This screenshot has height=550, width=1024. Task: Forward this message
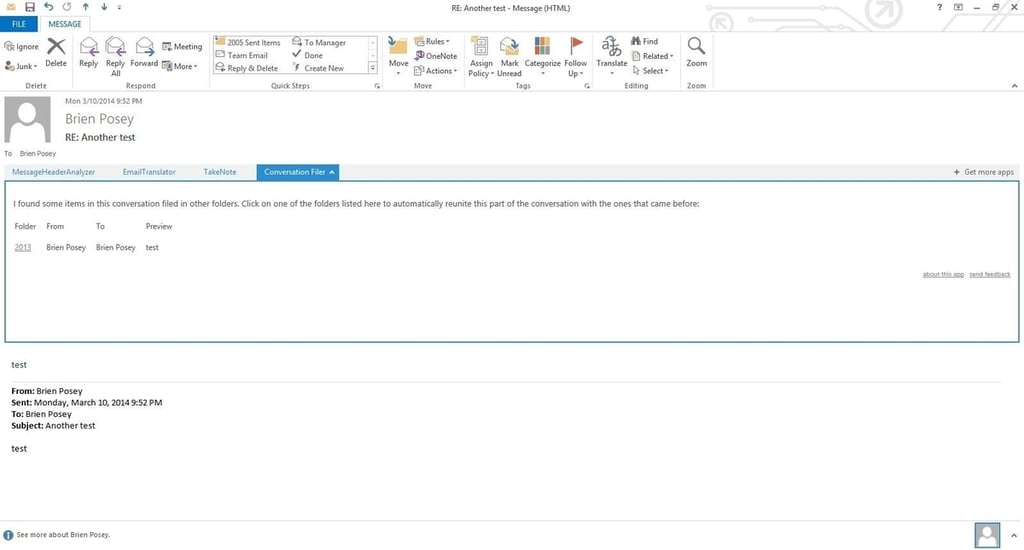[144, 52]
